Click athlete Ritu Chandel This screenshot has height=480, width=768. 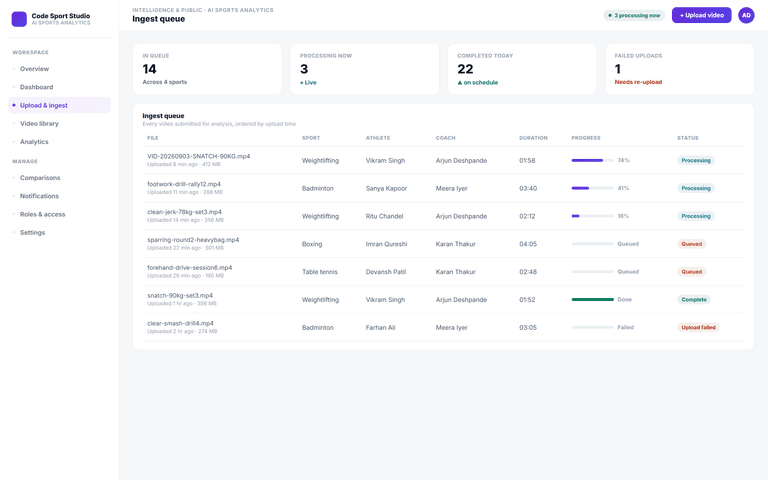pos(384,216)
